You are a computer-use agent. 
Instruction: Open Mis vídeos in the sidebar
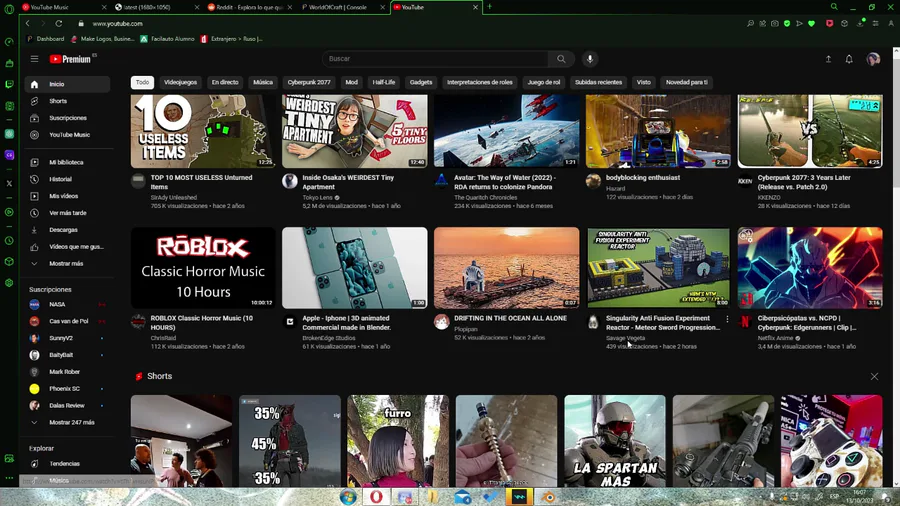[67, 196]
